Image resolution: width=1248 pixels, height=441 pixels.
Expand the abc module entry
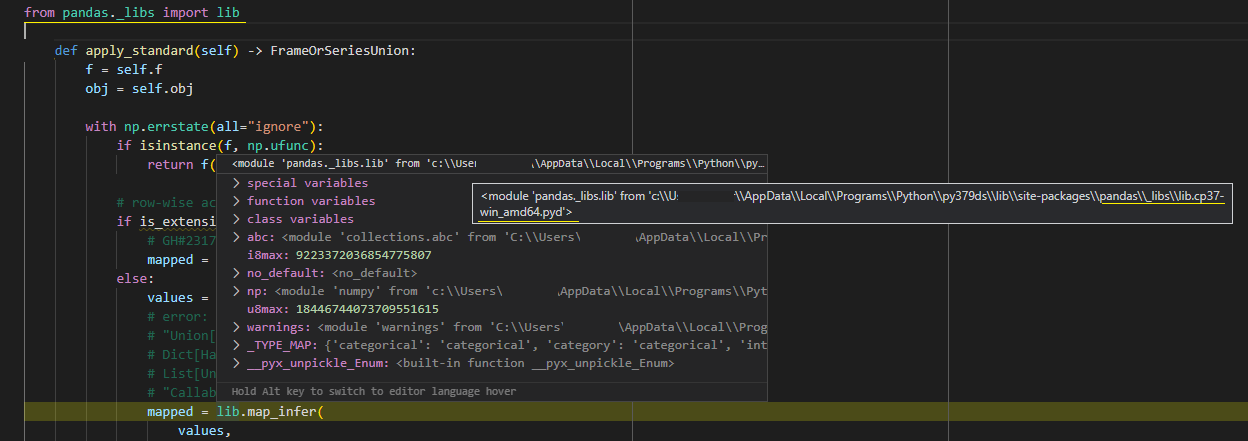(236, 237)
